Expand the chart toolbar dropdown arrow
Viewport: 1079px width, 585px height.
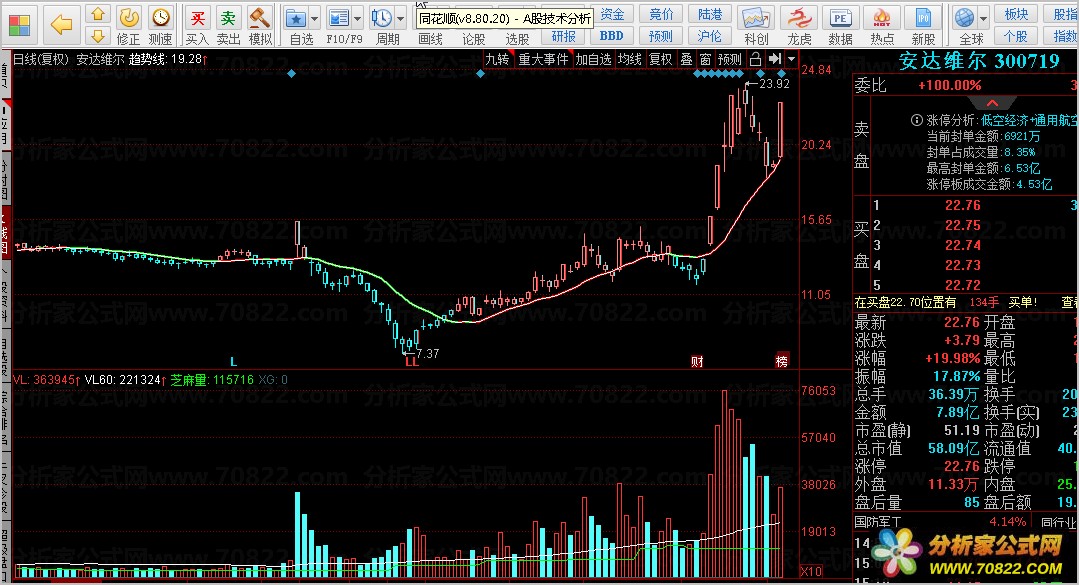coord(791,60)
